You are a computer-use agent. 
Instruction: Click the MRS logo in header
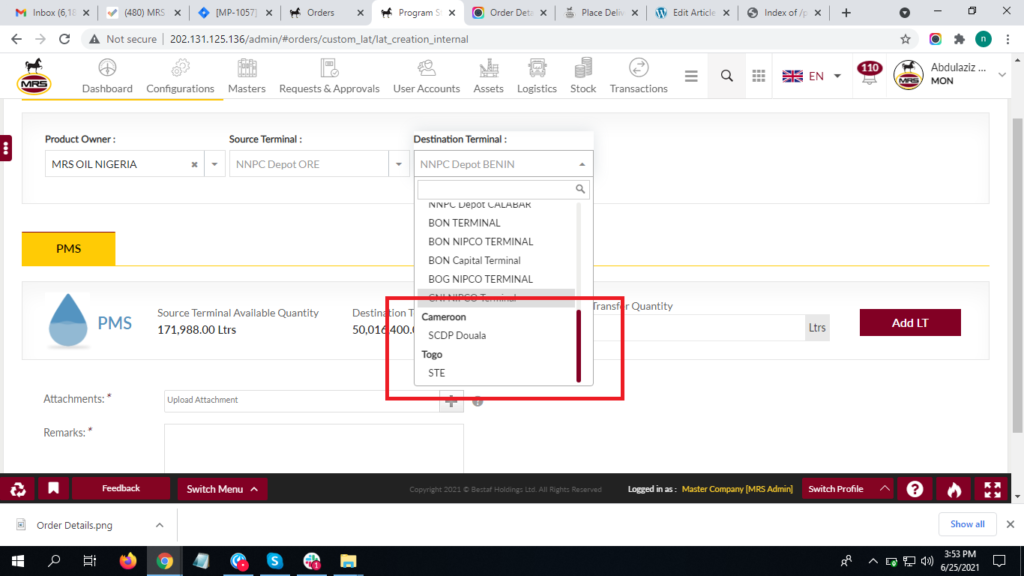coord(34,76)
